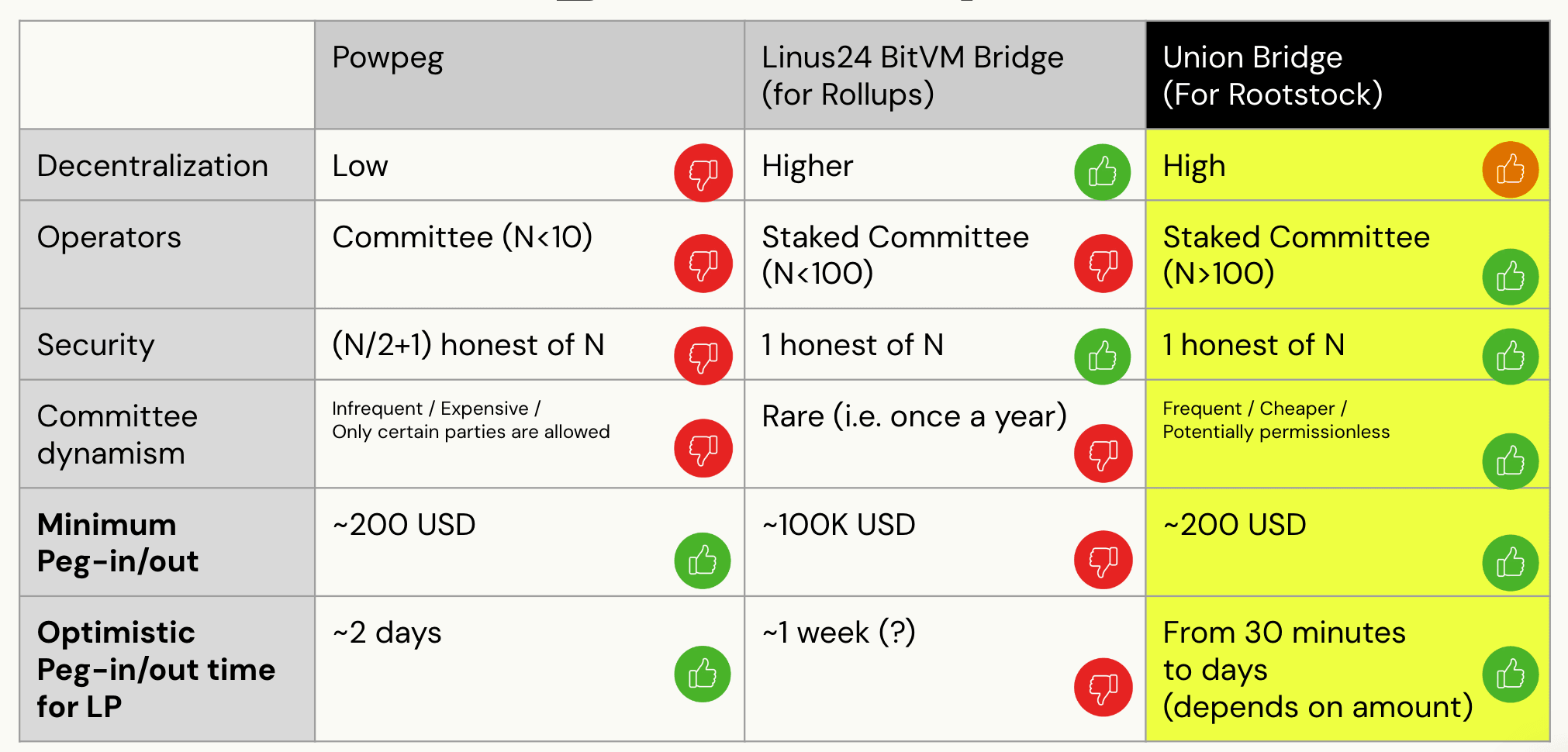1568x752 pixels.
Task: Click green thumbs-up next to Higher
Action: 1102,172
